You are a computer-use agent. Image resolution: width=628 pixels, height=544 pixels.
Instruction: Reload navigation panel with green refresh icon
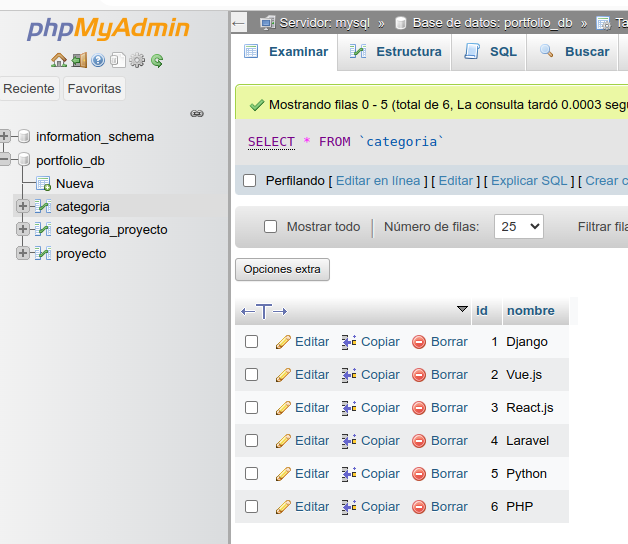[157, 61]
